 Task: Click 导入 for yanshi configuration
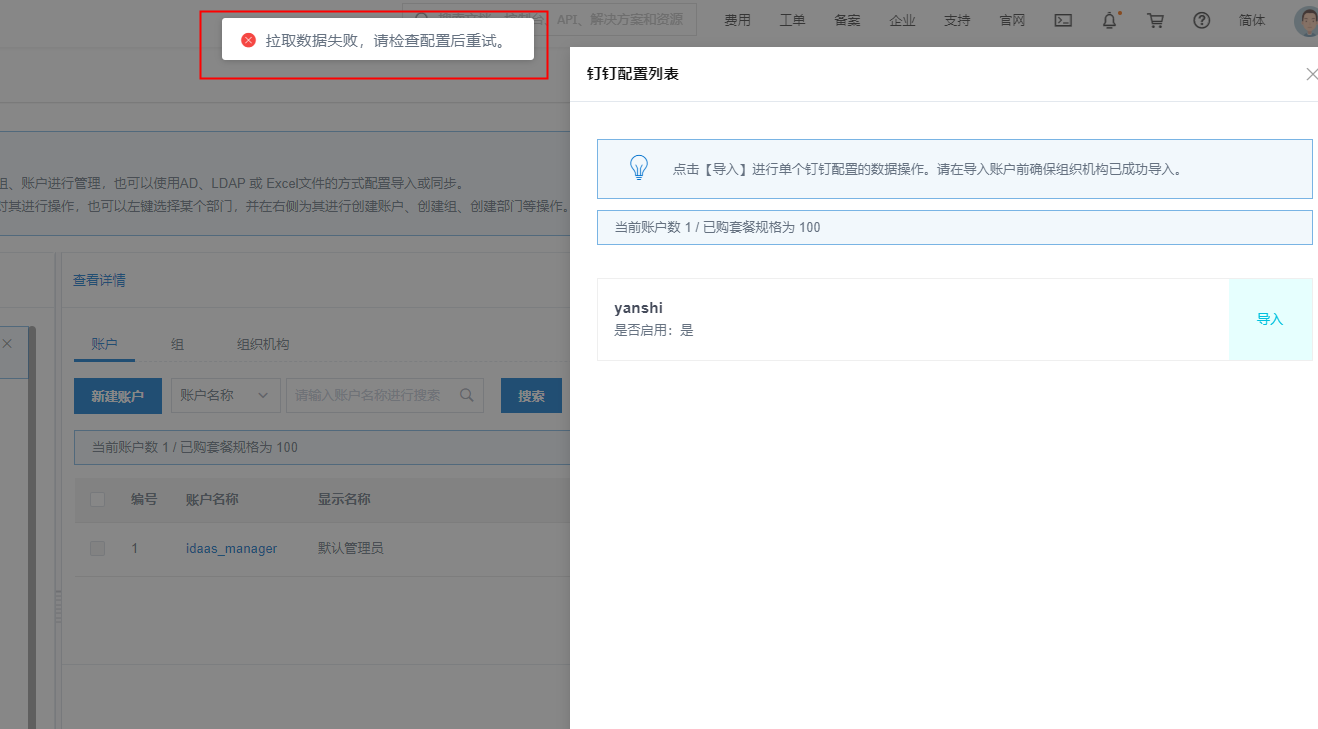pos(1270,319)
